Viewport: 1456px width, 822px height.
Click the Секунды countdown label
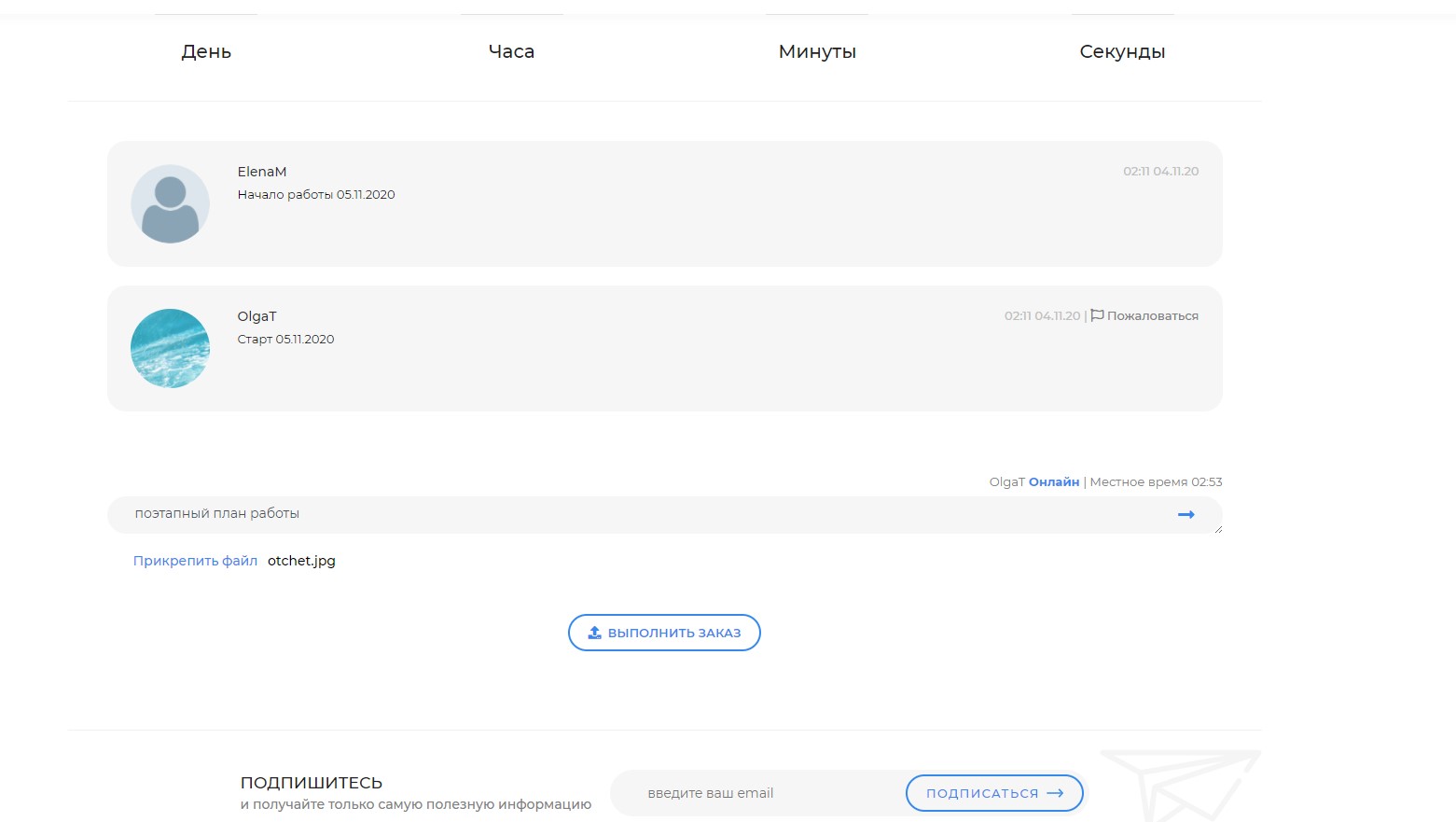1122,52
